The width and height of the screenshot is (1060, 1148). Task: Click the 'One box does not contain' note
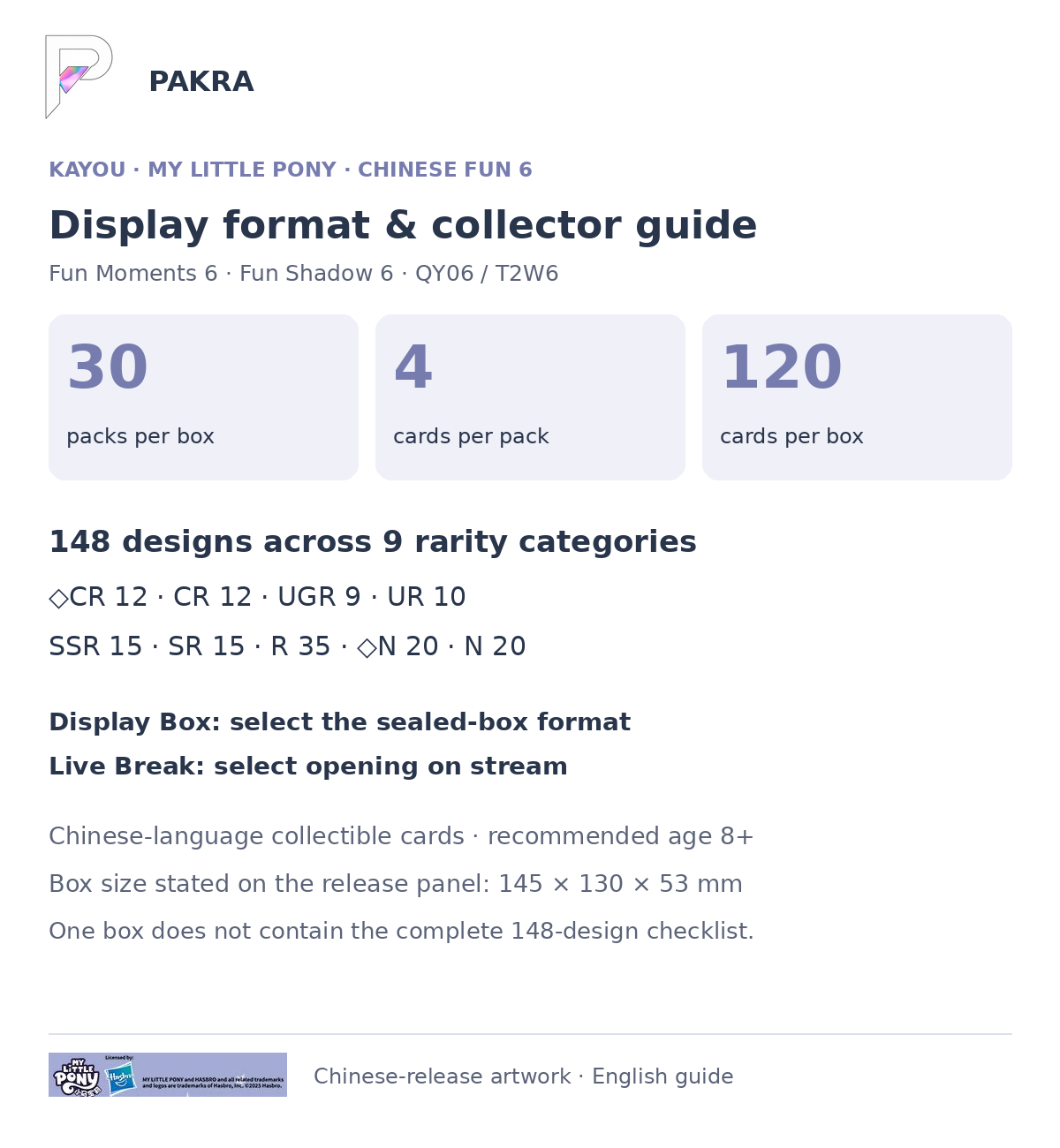coord(401,932)
